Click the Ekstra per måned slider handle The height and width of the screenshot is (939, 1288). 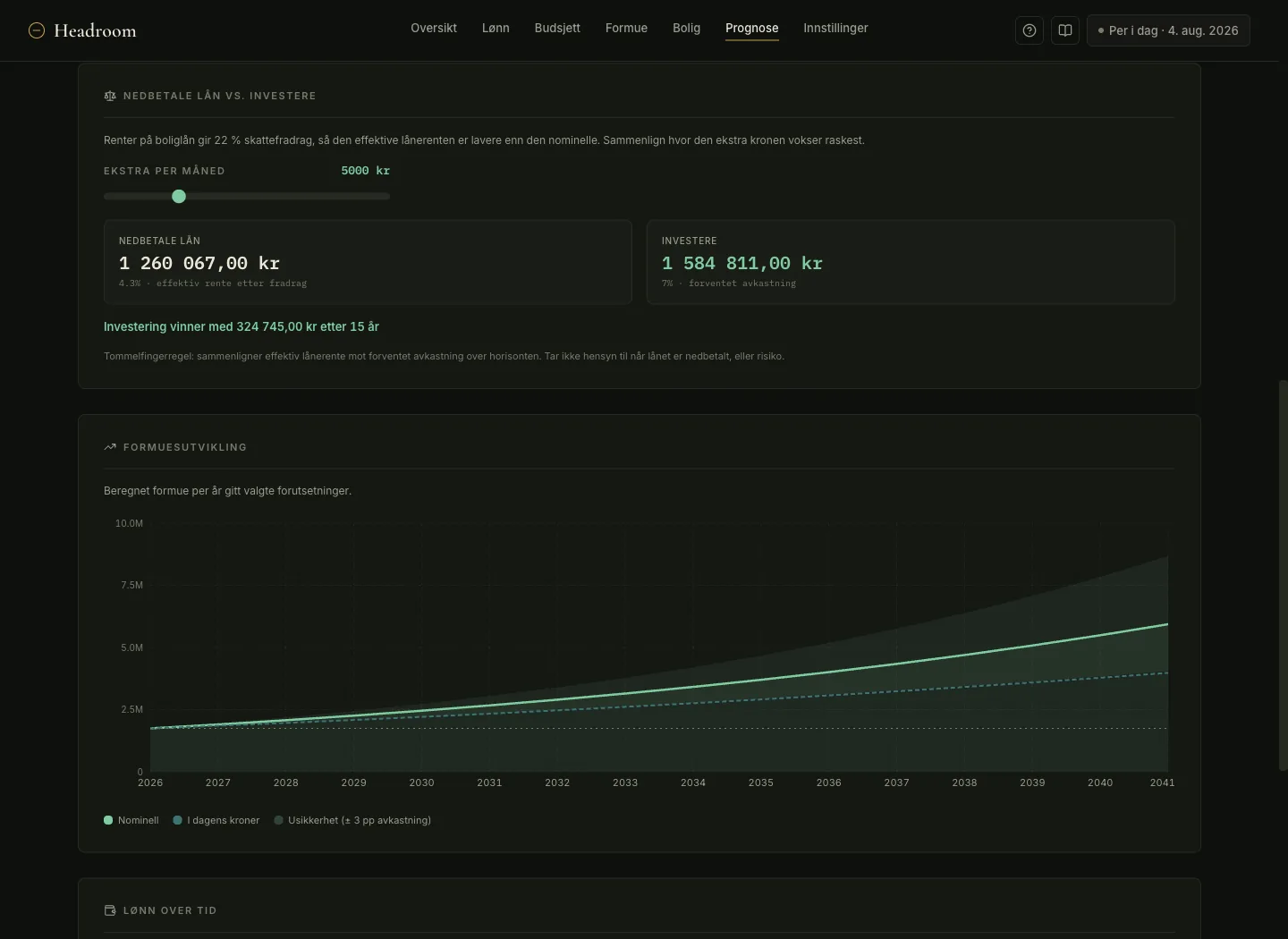coord(179,196)
